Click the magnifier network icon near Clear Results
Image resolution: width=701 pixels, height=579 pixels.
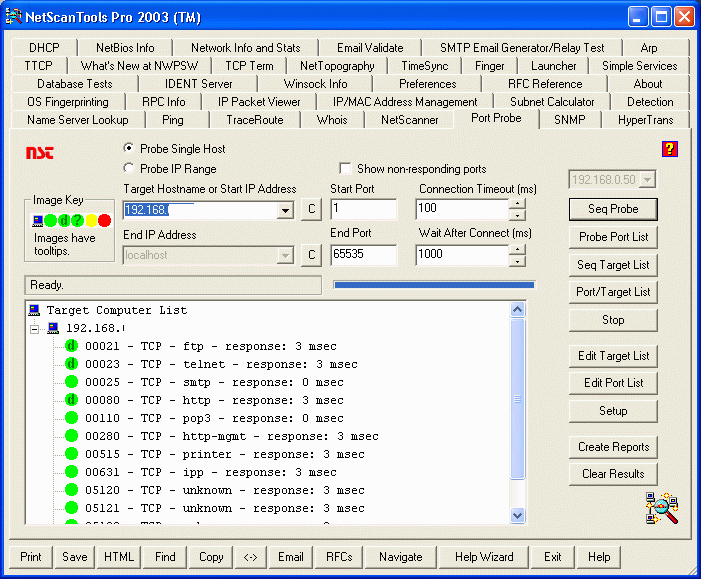pos(662,507)
